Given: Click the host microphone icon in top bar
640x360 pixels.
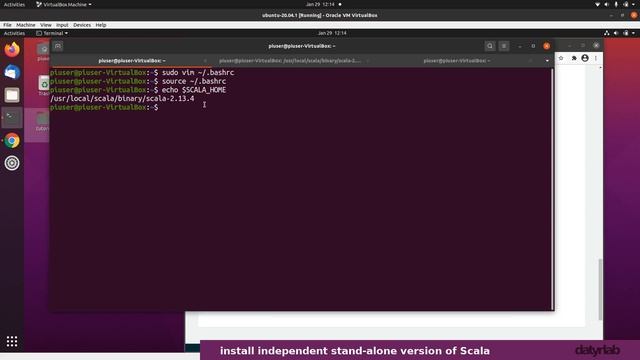Looking at the screenshot, I should click(616, 4).
